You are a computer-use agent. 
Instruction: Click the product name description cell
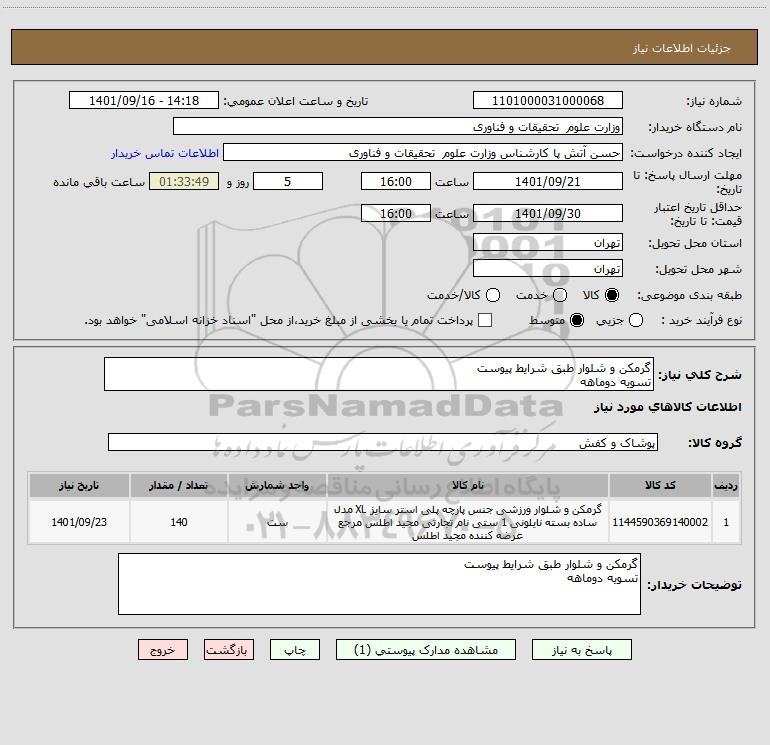468,522
